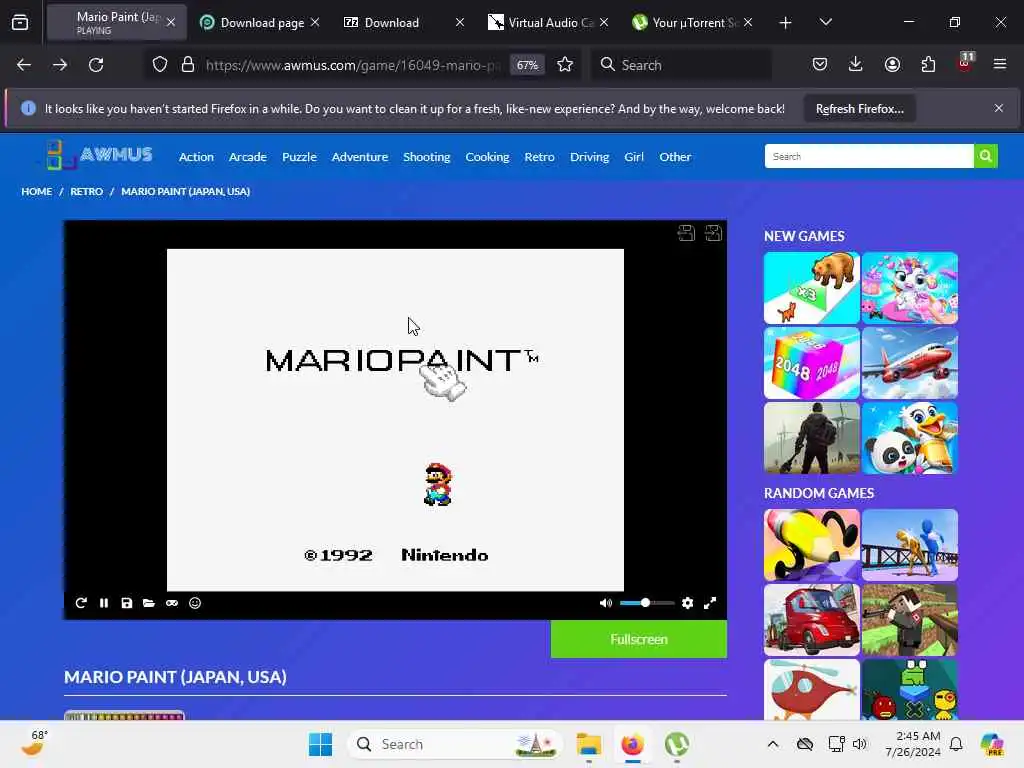Open the soldier survival game thumbnail
Viewport: 1024px width, 768px height.
click(812, 438)
